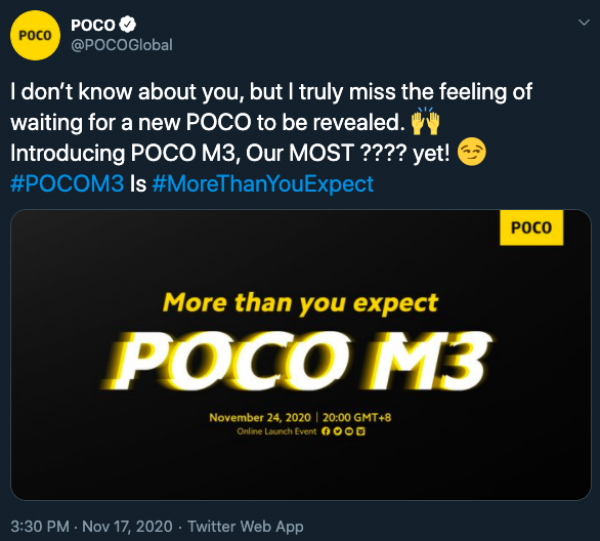Image resolution: width=600 pixels, height=541 pixels.
Task: Click the Facebook icon in launch banner
Action: 325,431
